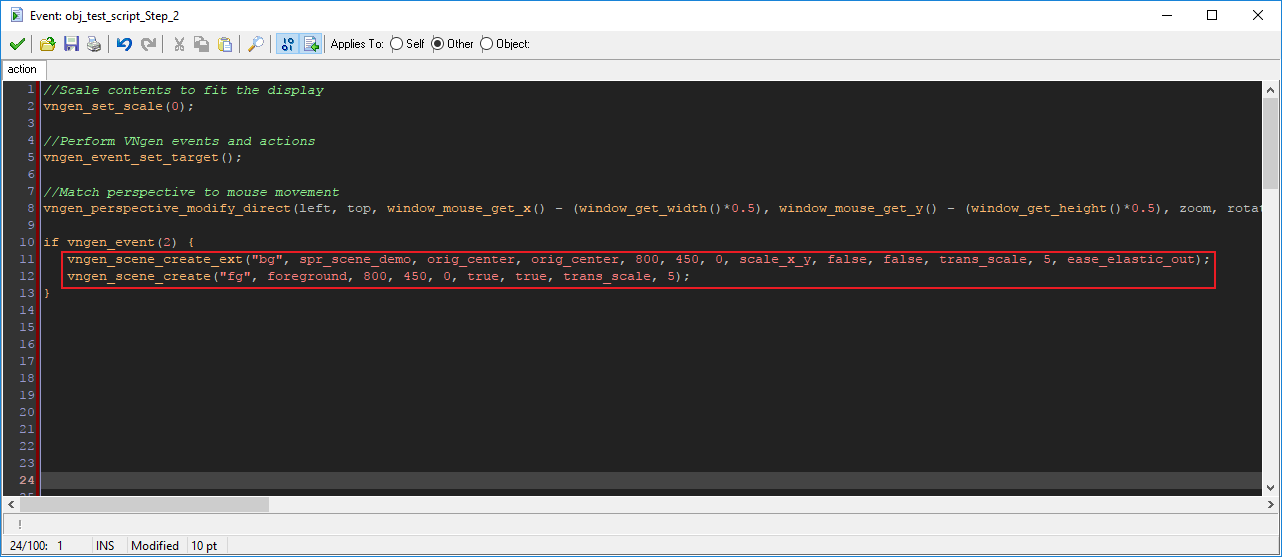The height and width of the screenshot is (557, 1282).
Task: Click the horizontal scrollbar thumb
Action: [145, 505]
